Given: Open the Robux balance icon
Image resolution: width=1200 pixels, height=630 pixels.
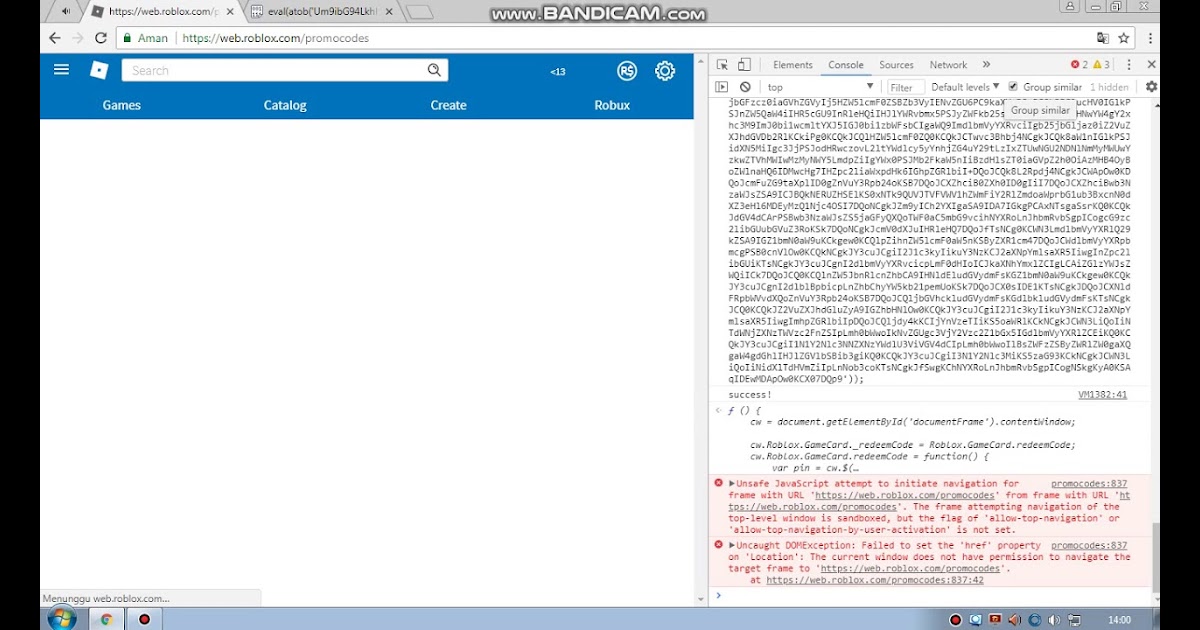Looking at the screenshot, I should [627, 71].
